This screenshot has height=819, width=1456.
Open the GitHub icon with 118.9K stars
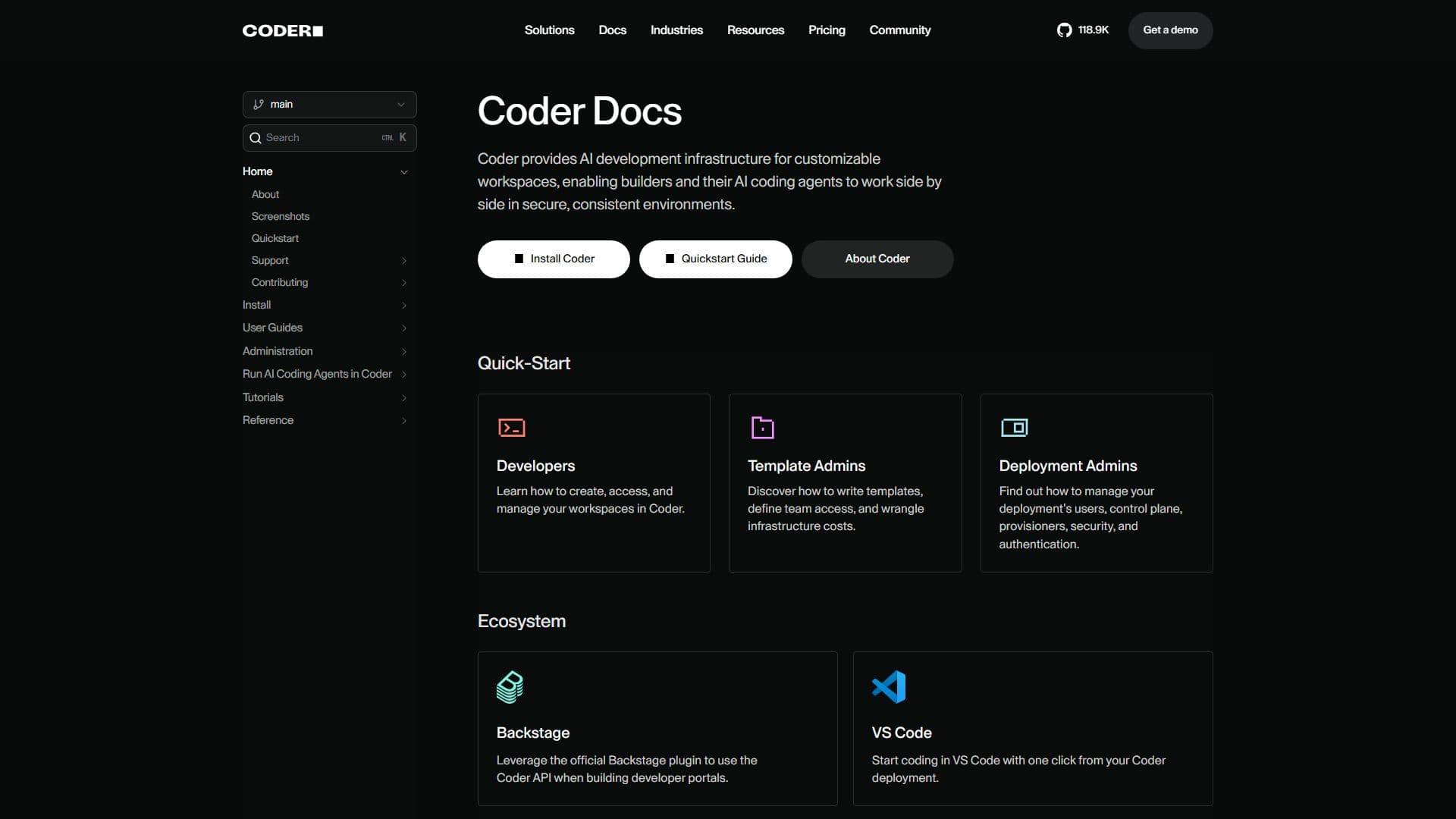pos(1065,30)
